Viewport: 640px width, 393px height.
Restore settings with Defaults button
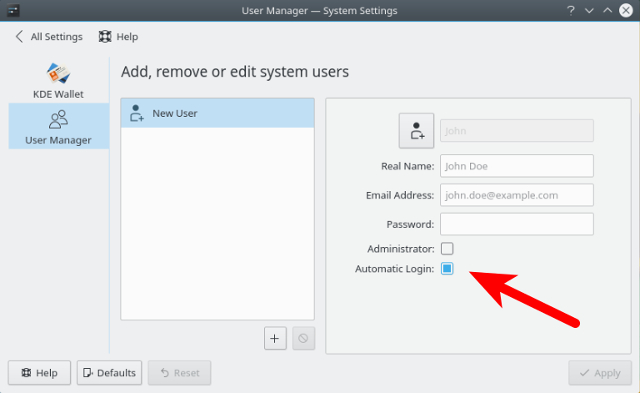pyautogui.click(x=109, y=373)
